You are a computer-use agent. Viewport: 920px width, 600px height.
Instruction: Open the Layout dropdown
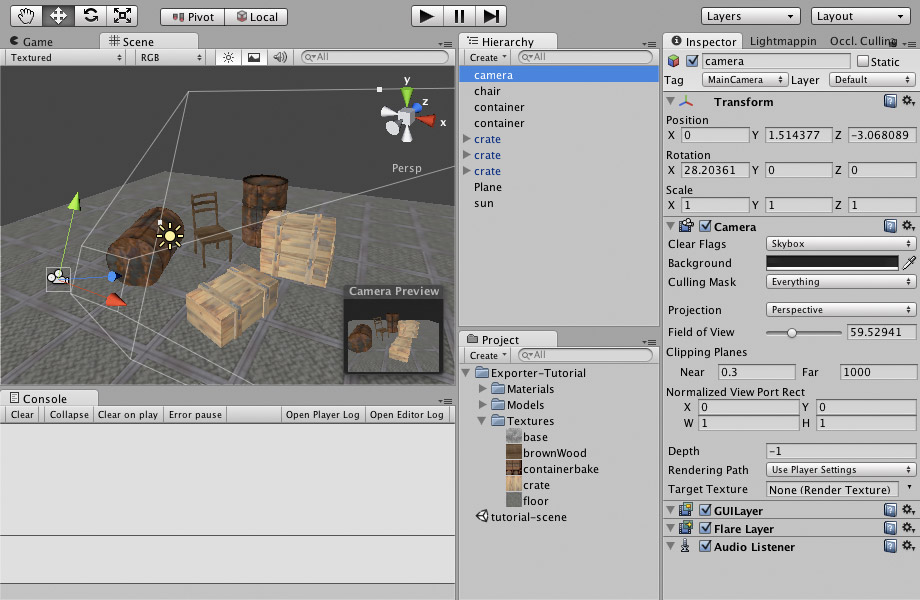pos(862,15)
